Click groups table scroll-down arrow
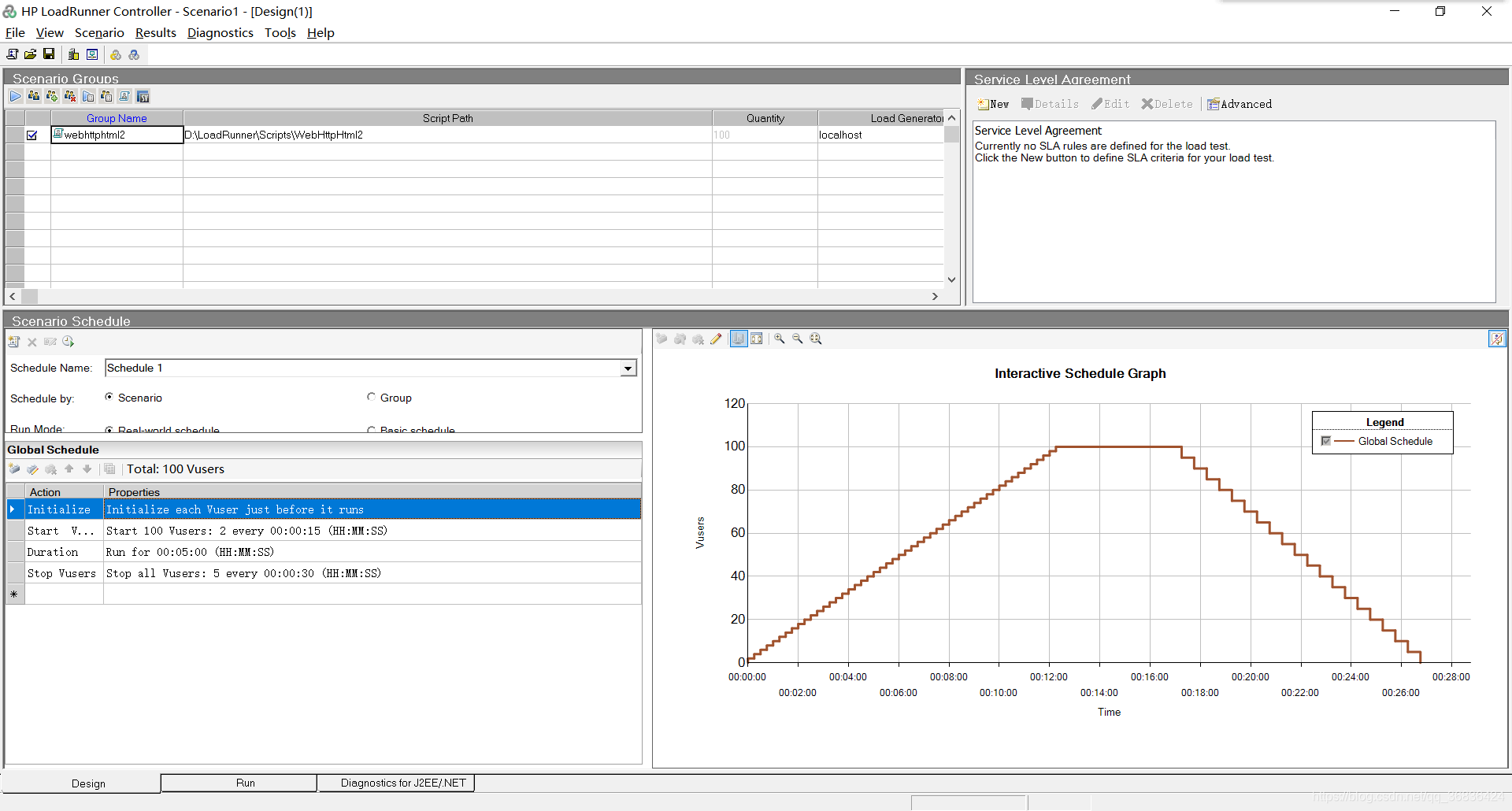1512x811 pixels. (x=951, y=280)
